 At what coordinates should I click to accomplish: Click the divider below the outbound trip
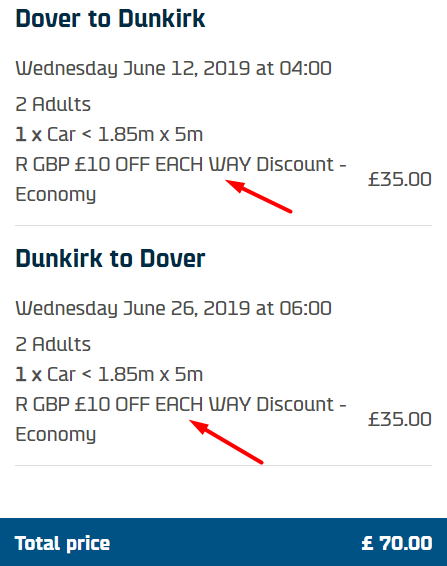tap(224, 226)
